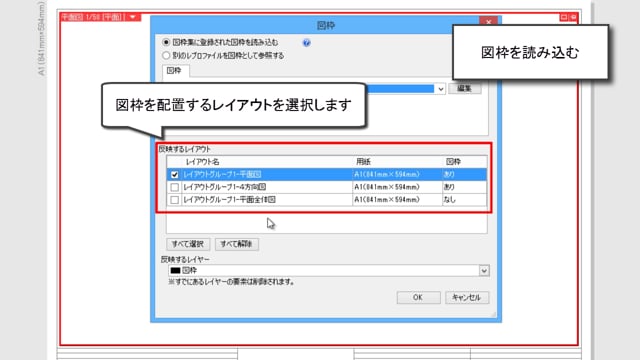Click the 編集 button
Image resolution: width=640 pixels, height=360 pixels.
tap(464, 88)
